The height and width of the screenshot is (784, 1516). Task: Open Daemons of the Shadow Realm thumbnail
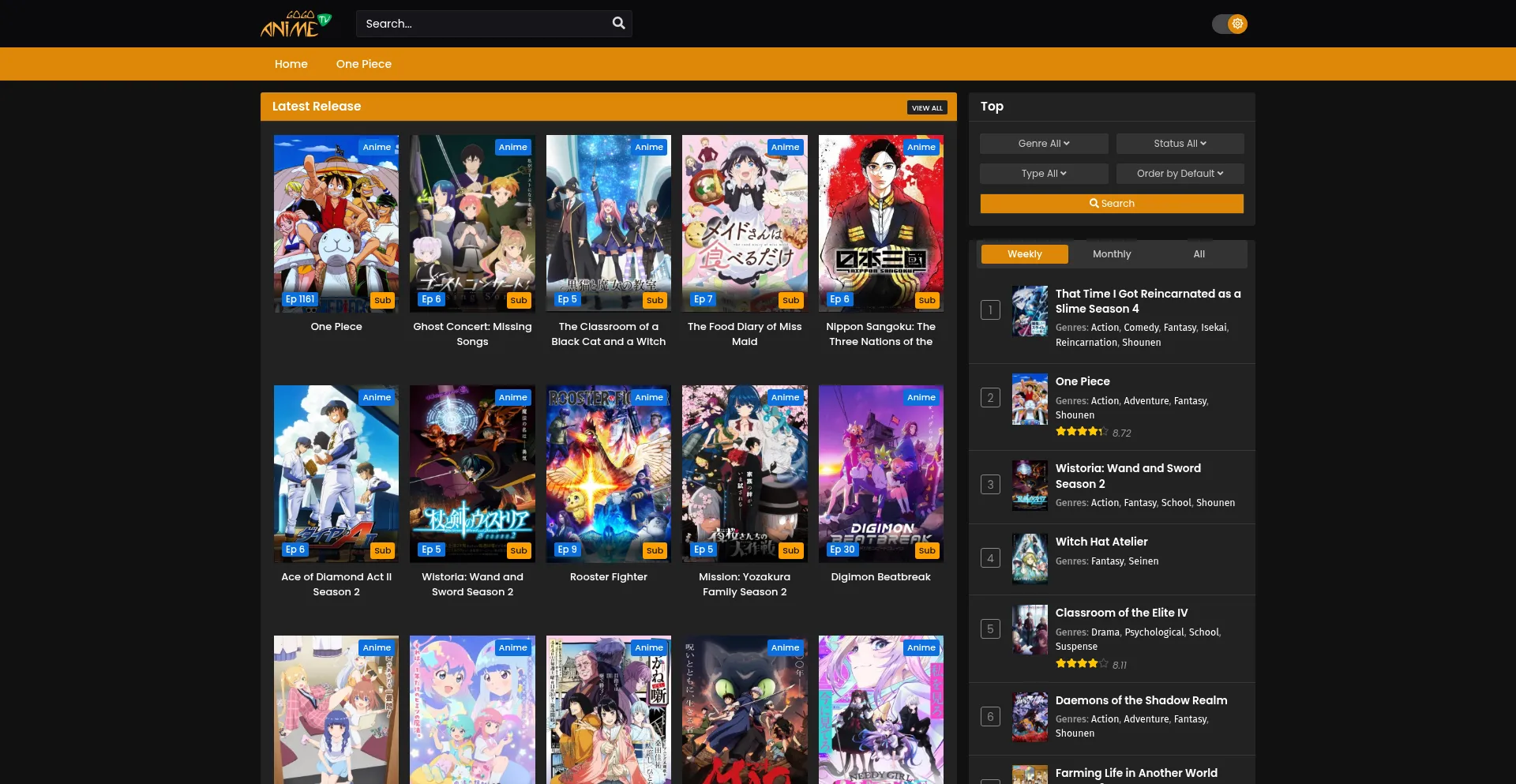click(x=1030, y=718)
